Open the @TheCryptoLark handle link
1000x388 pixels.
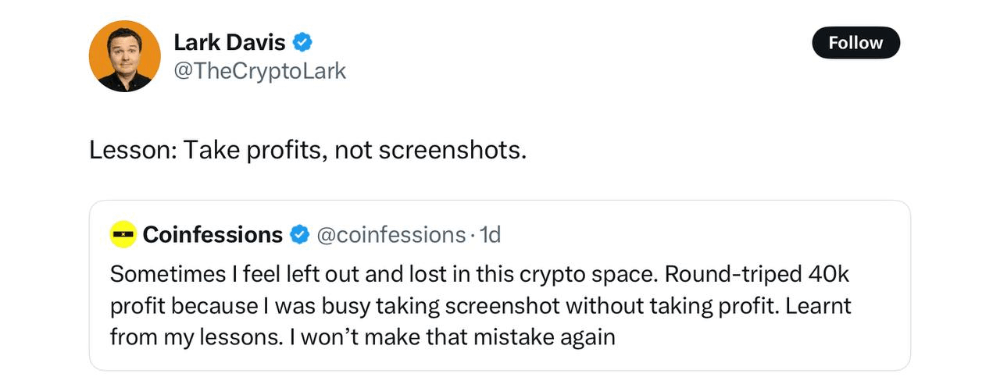[260, 71]
